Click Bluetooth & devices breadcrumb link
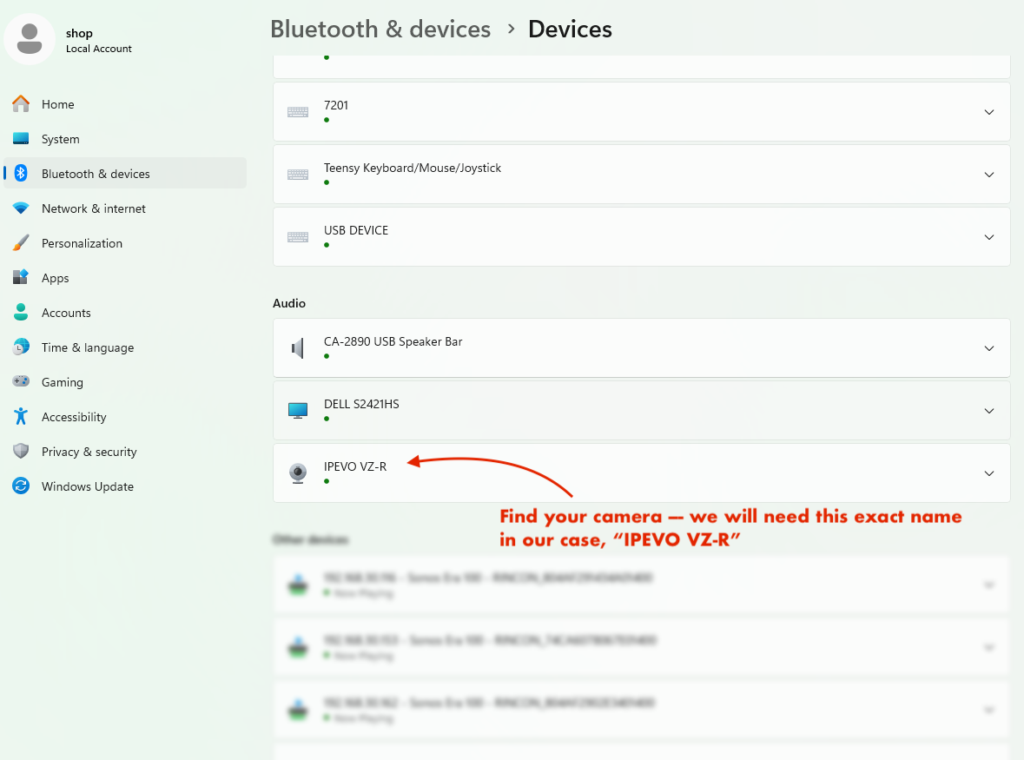 380,29
